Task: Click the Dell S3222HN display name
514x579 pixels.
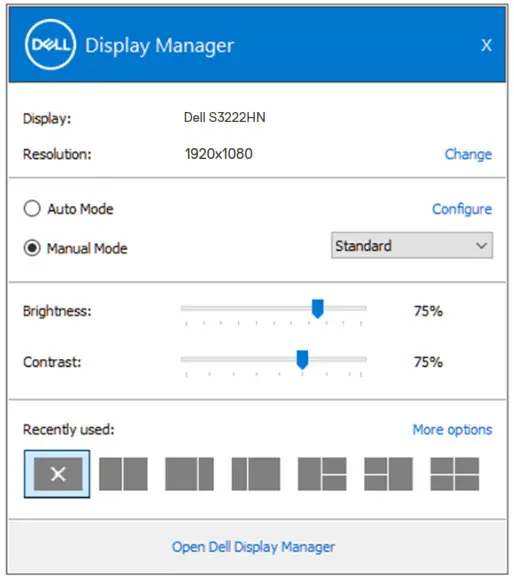Action: pyautogui.click(x=225, y=117)
